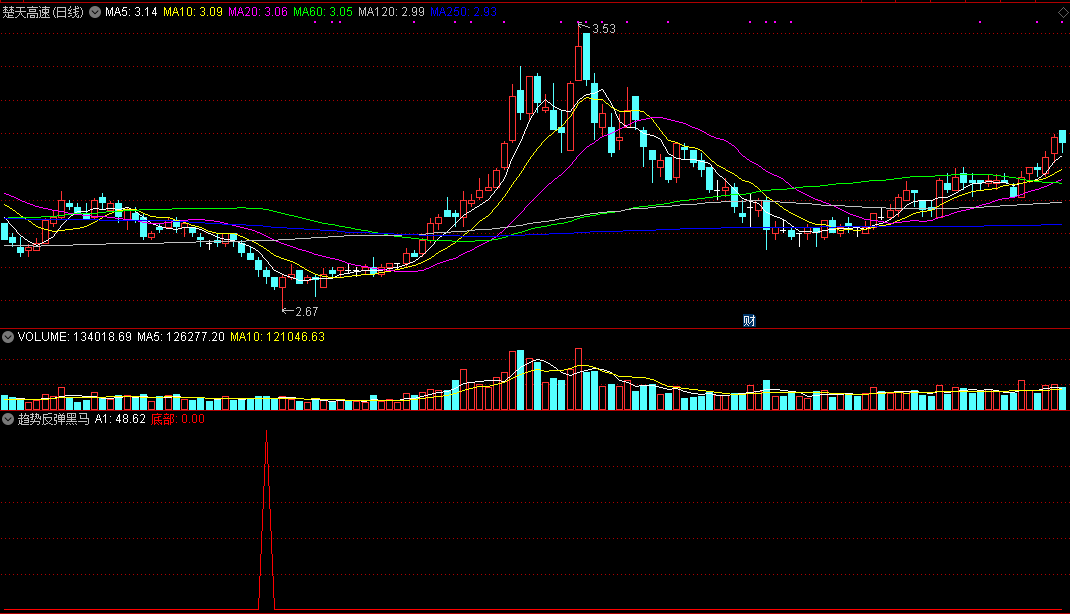Screen dimensions: 1070x614
Task: Click the 楚天高速(日线) chart title
Action: point(43,12)
